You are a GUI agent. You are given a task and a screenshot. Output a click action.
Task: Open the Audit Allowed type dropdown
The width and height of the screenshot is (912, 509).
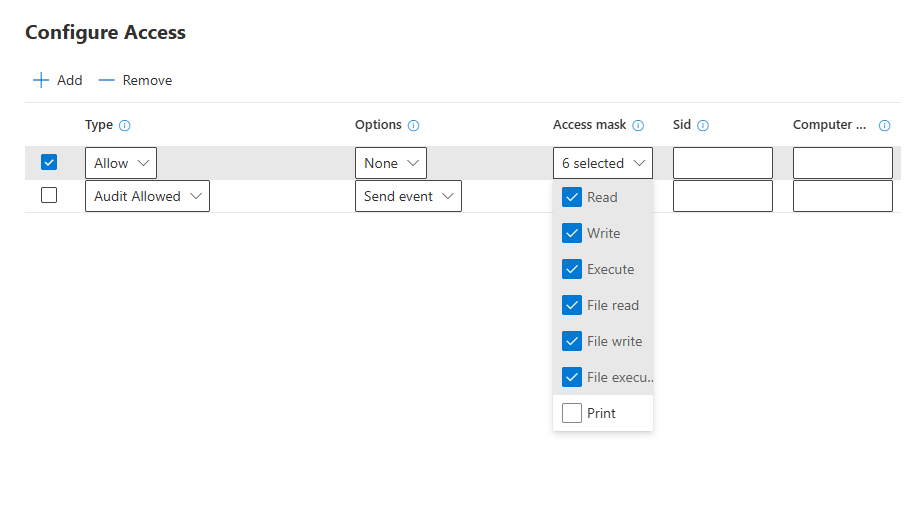(x=147, y=196)
